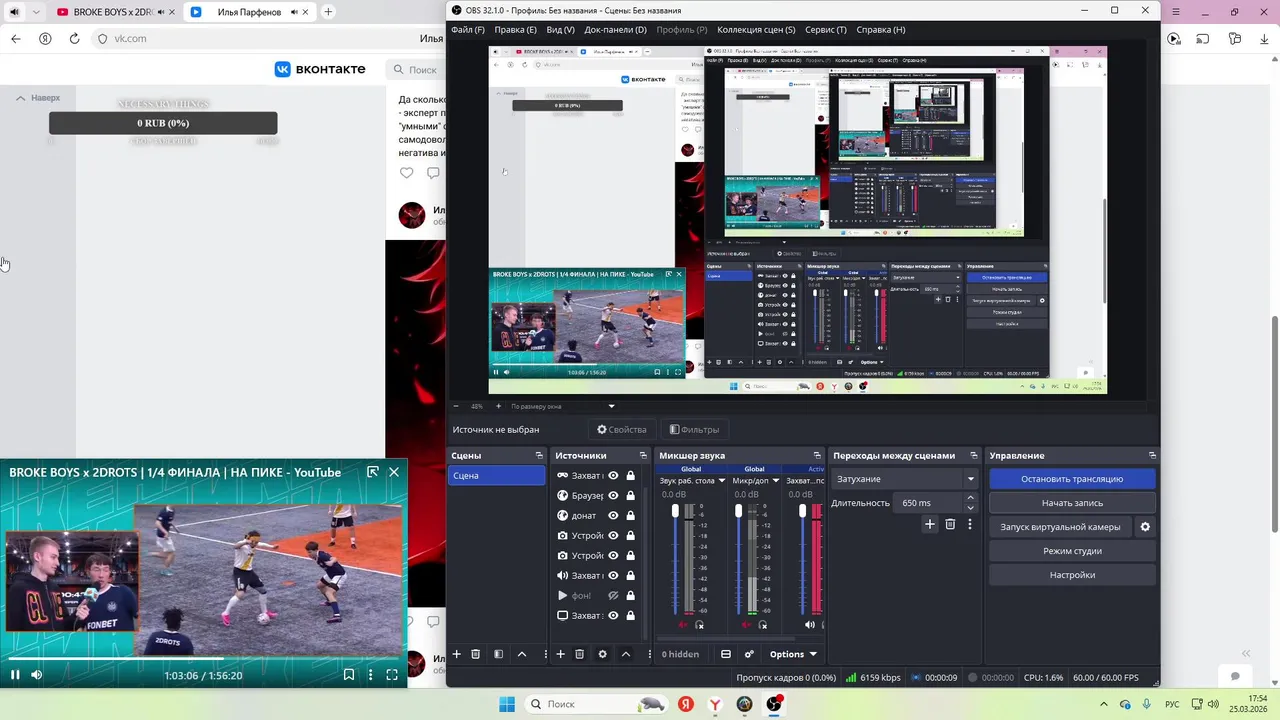This screenshot has height=720, width=1280.
Task: Open three-dot menu under transition duration
Action: coord(969,524)
